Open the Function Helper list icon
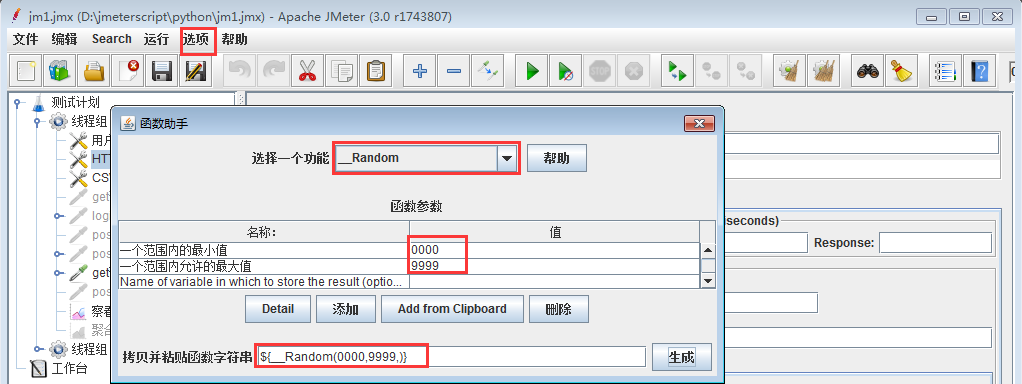Viewport: 1022px width, 384px height. tap(946, 70)
